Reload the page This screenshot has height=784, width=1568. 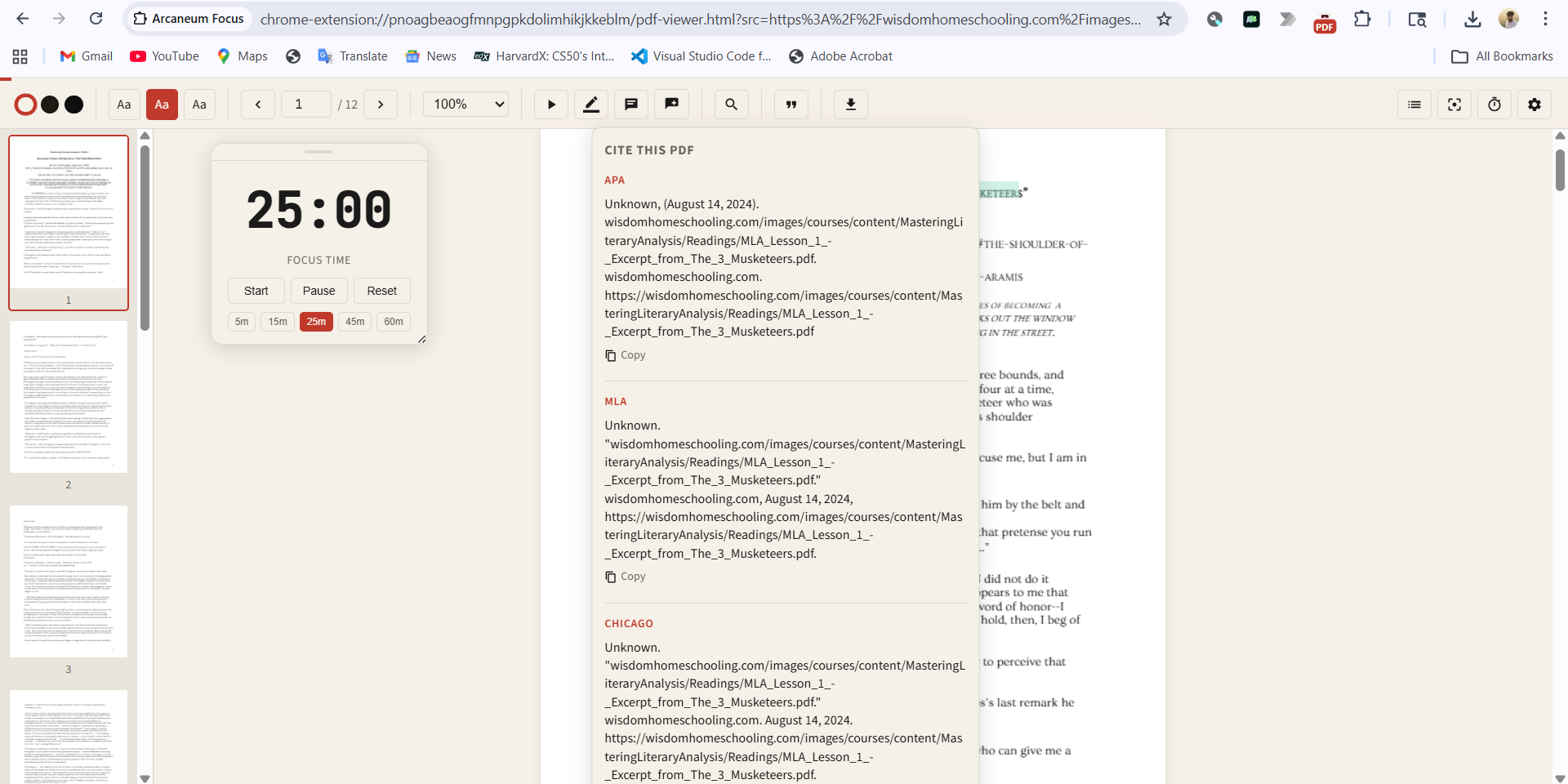coord(96,19)
